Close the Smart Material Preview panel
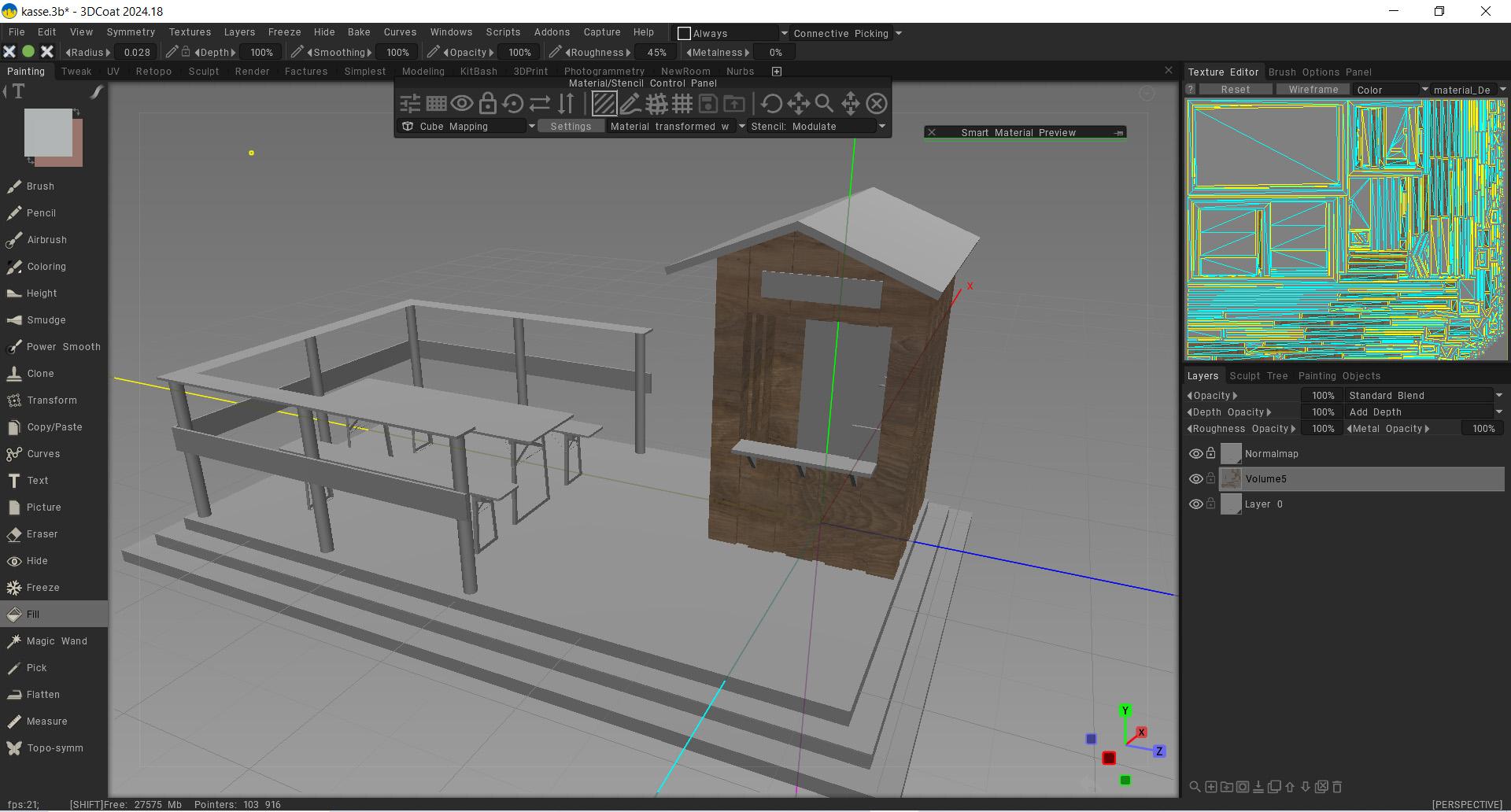 coord(932,132)
